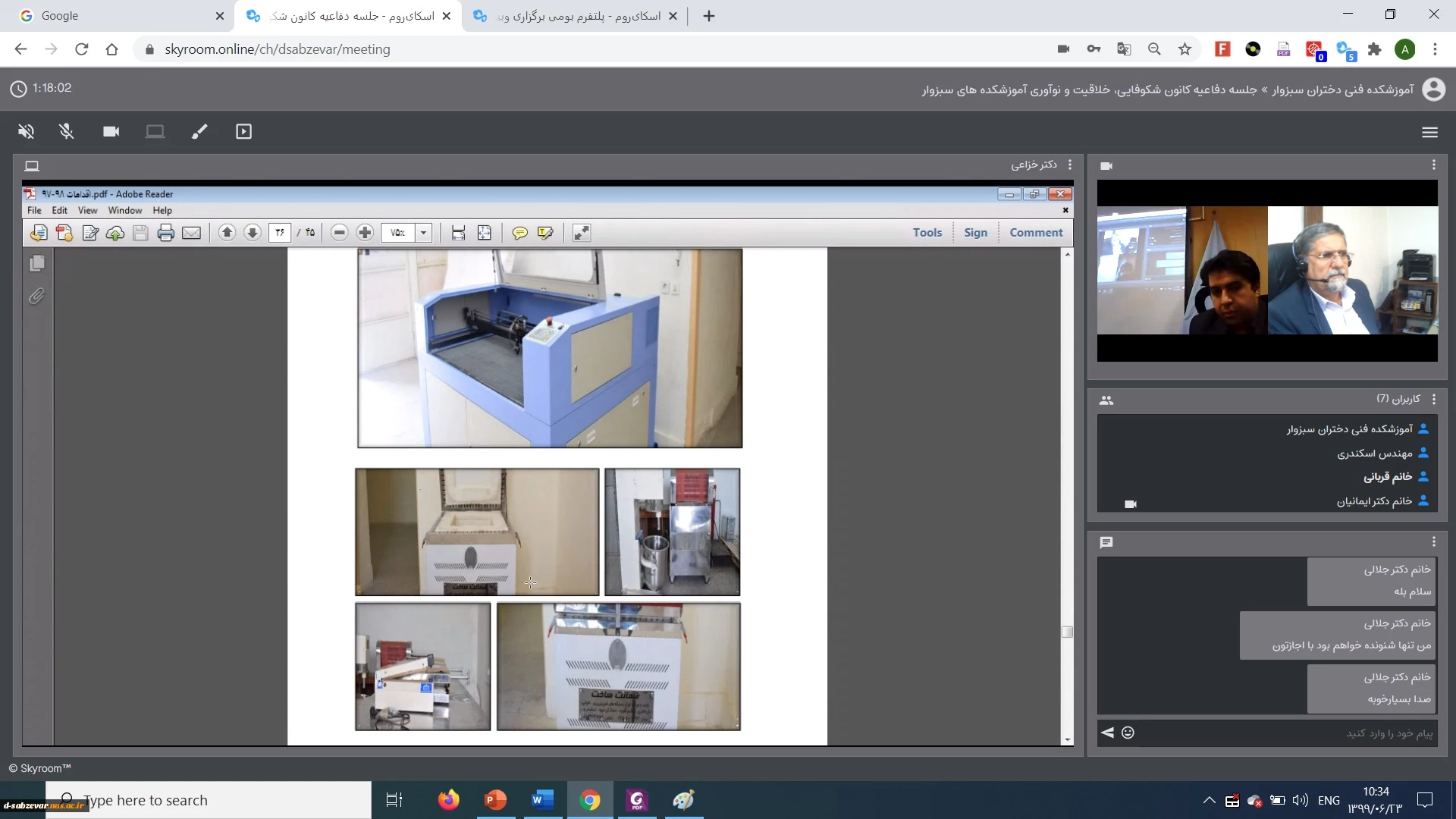Viewport: 1456px width, 819px height.
Task: Open the Skyroom hamburger menu
Action: 1429,133
